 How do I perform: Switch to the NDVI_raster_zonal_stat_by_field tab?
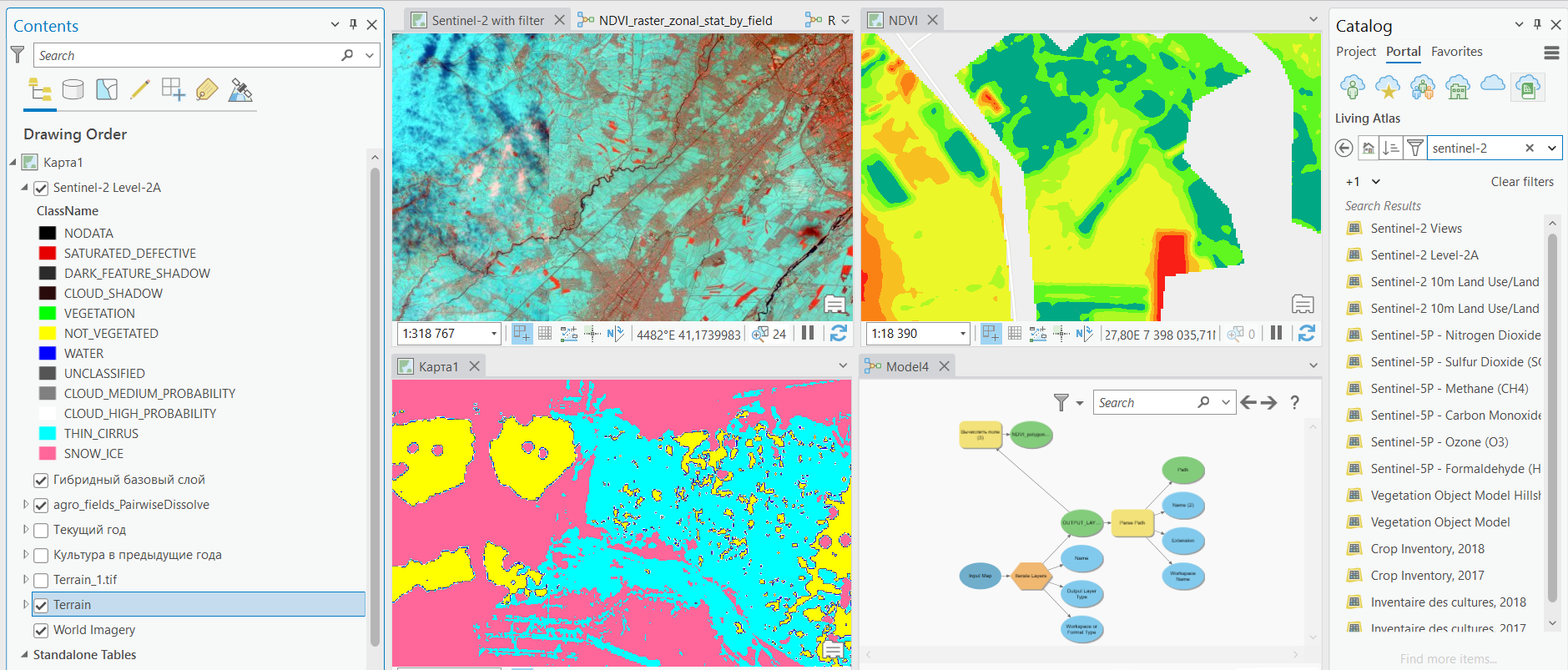[x=685, y=20]
